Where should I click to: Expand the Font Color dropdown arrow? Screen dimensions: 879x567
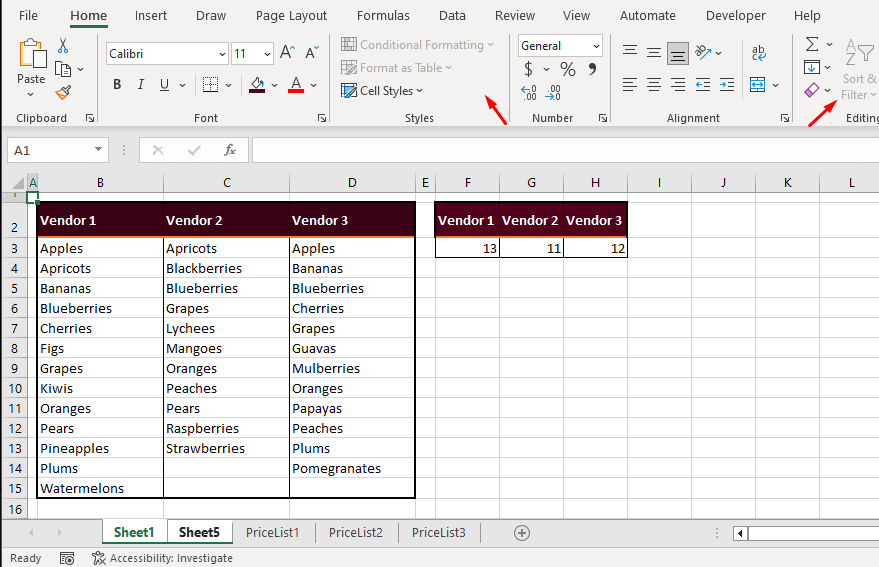point(313,85)
